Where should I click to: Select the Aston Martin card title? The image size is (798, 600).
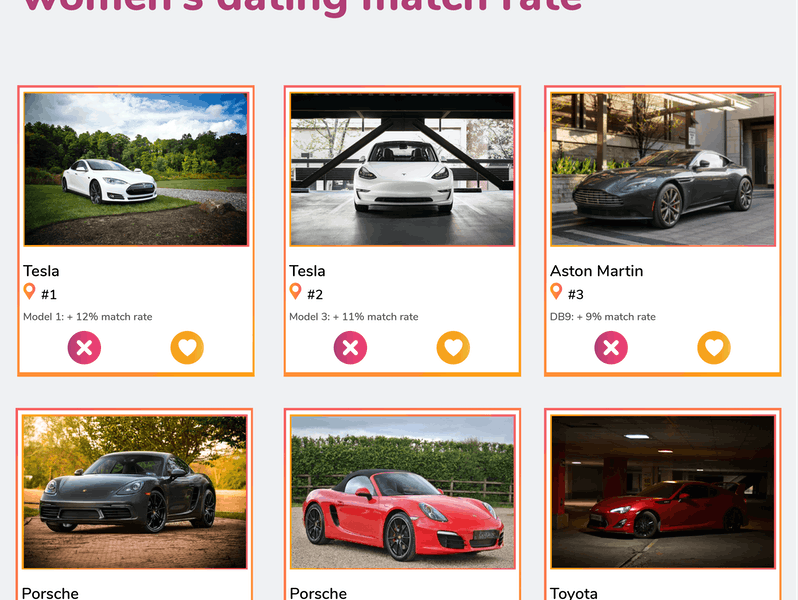click(596, 271)
